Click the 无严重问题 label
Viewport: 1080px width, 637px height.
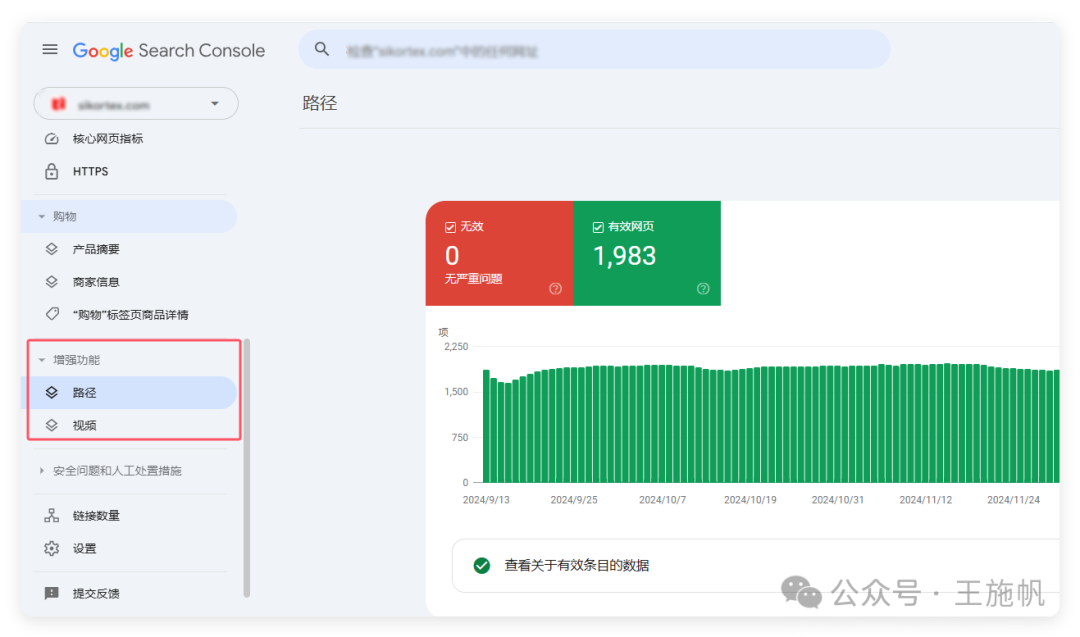(473, 279)
